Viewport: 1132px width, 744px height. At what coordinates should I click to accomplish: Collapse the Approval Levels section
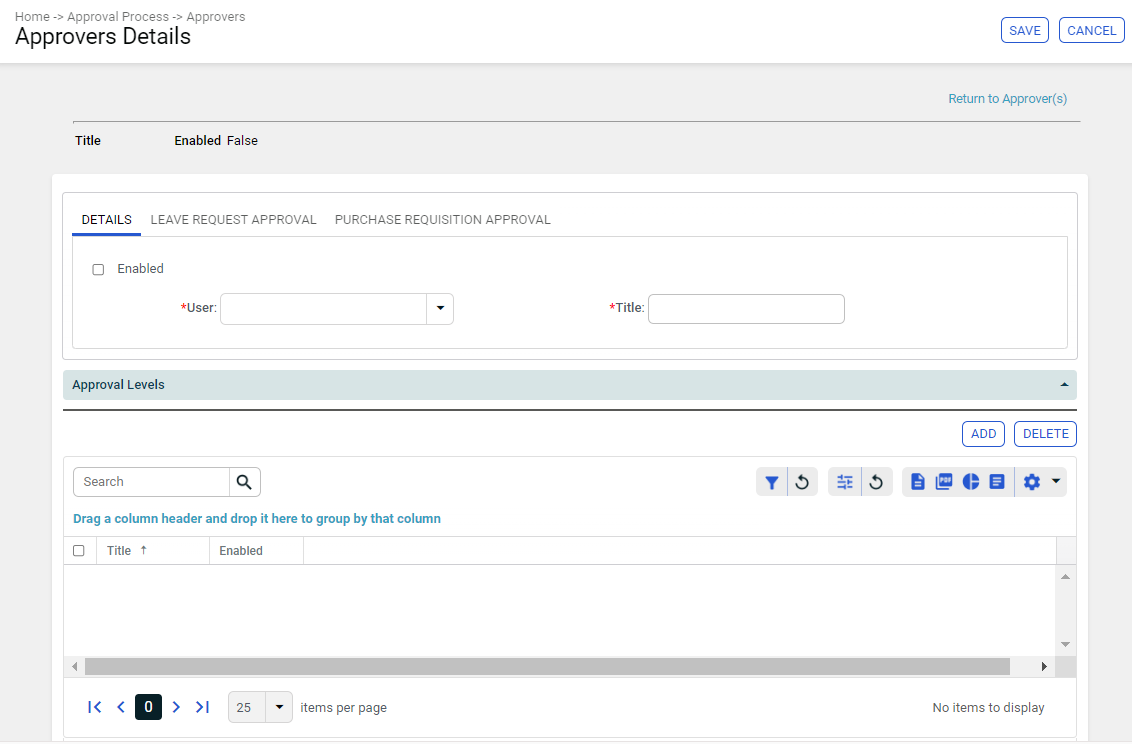(1064, 385)
